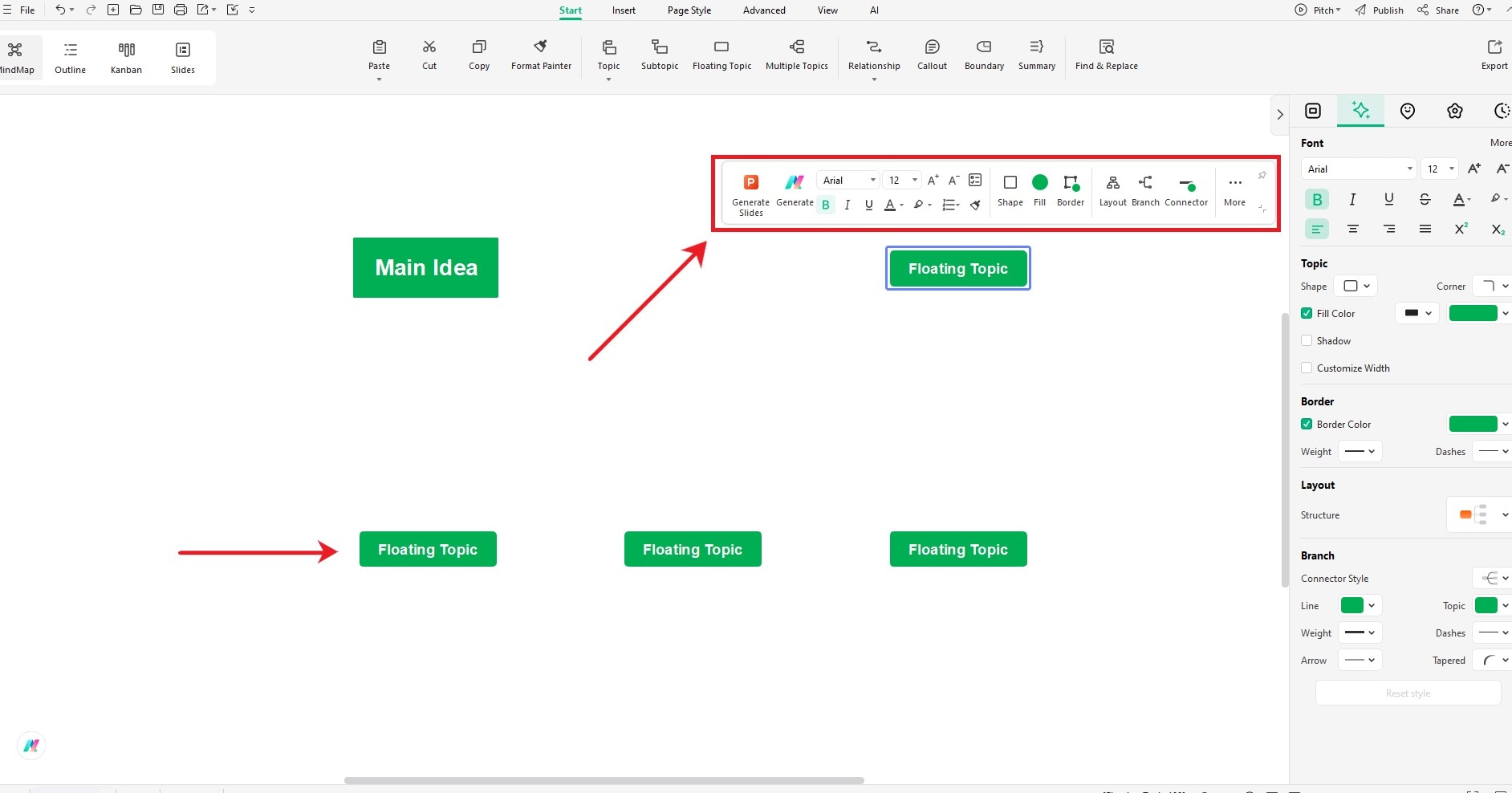Click the Boundary tool icon
Viewport: 1512px width, 793px height.
pyautogui.click(x=984, y=47)
